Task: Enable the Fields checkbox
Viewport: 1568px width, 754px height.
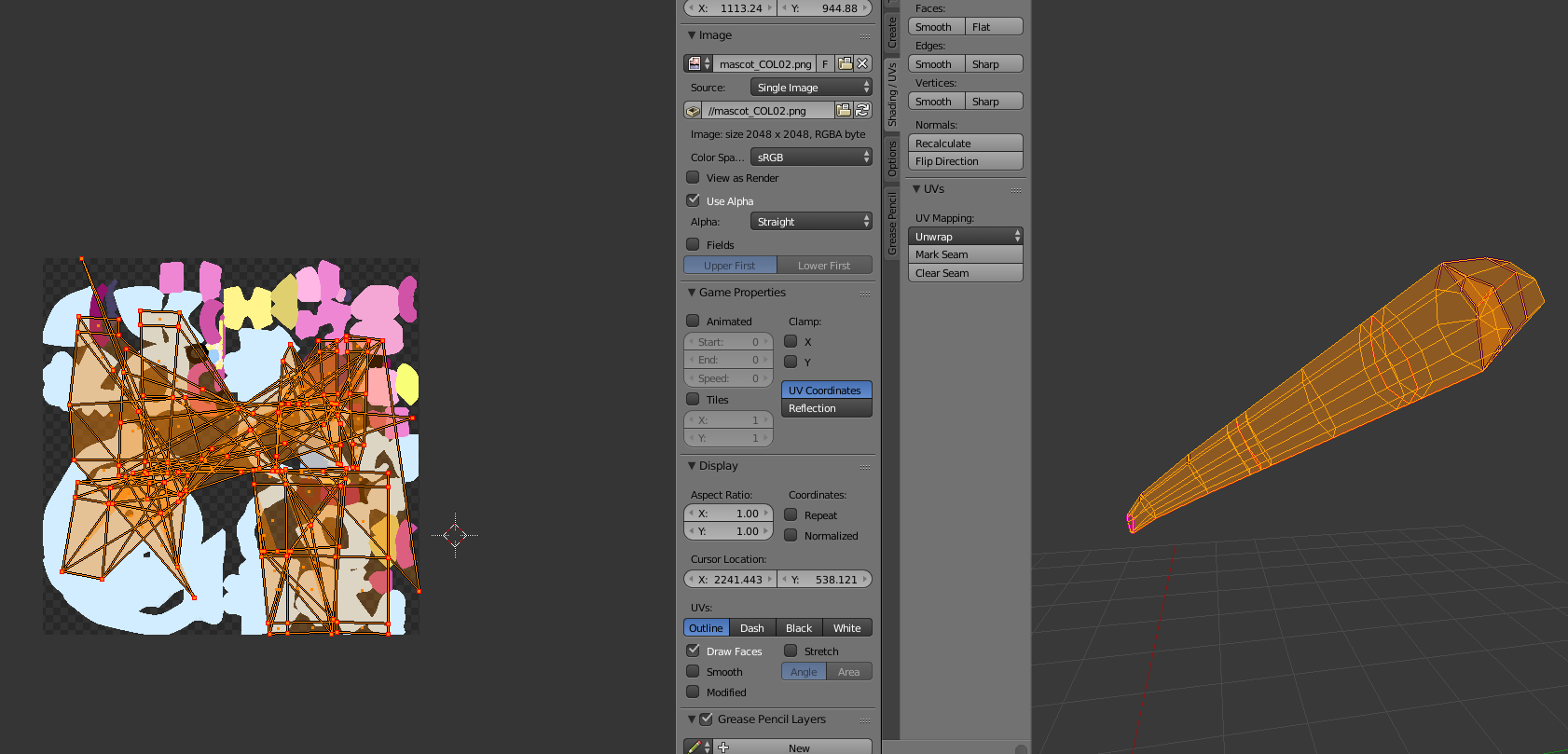Action: click(693, 244)
